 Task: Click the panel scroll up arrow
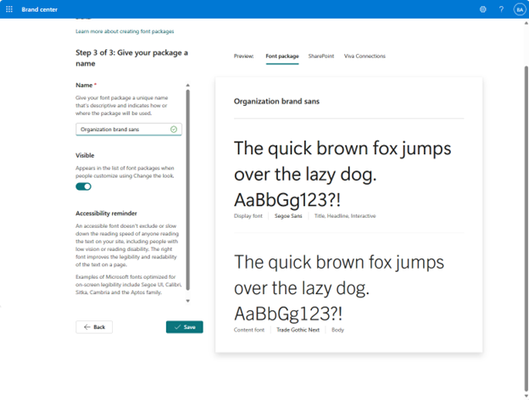click(x=188, y=85)
